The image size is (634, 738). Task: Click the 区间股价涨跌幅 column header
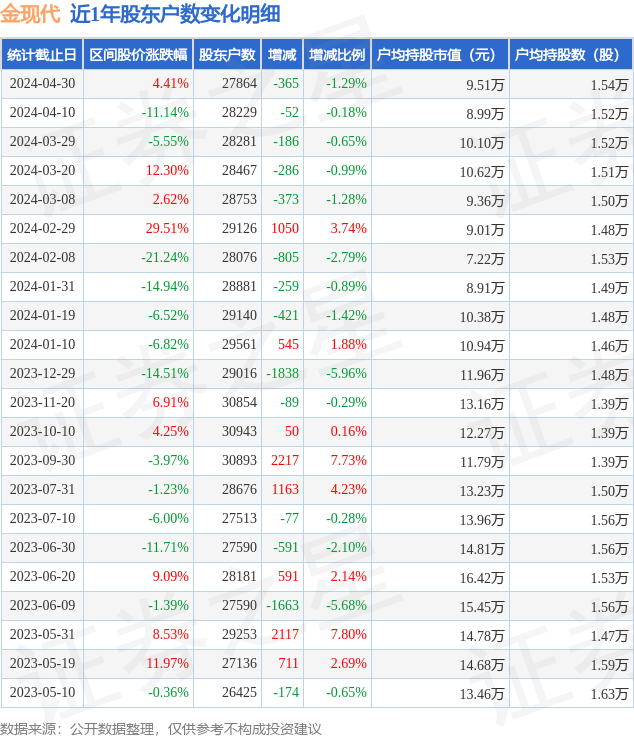137,55
